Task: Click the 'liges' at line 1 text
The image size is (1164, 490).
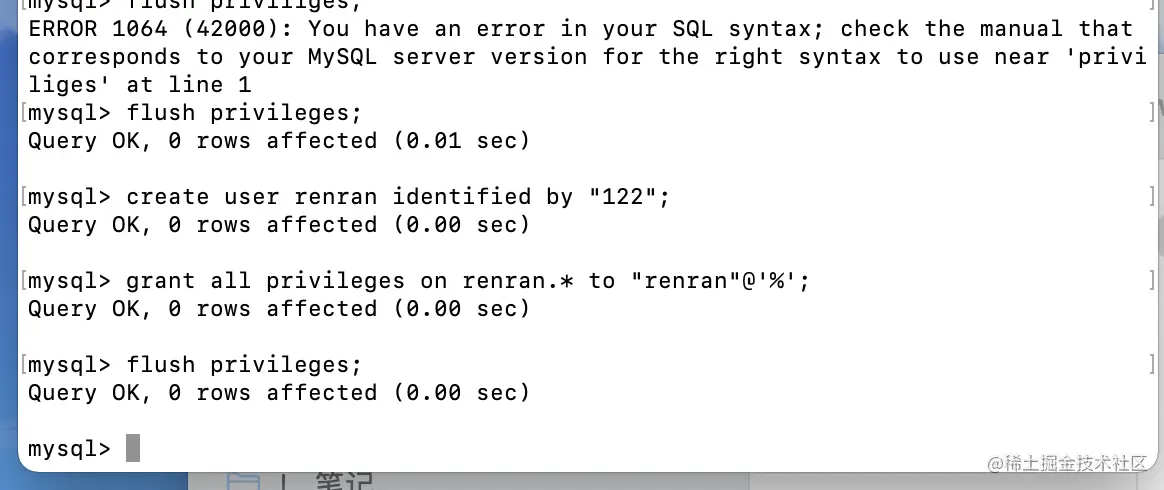Action: click(140, 85)
